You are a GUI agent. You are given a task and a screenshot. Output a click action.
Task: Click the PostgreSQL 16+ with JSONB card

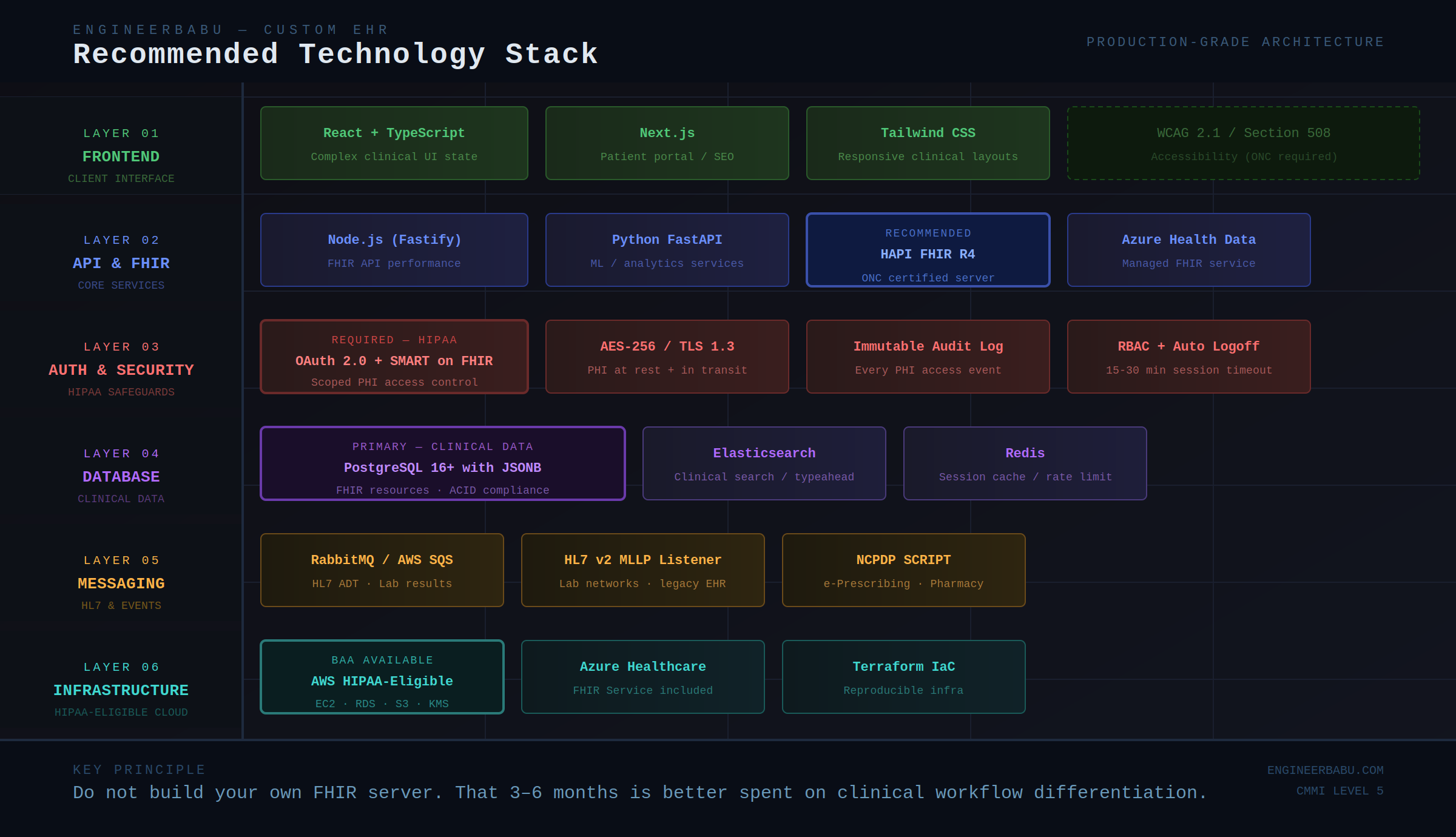pos(443,463)
